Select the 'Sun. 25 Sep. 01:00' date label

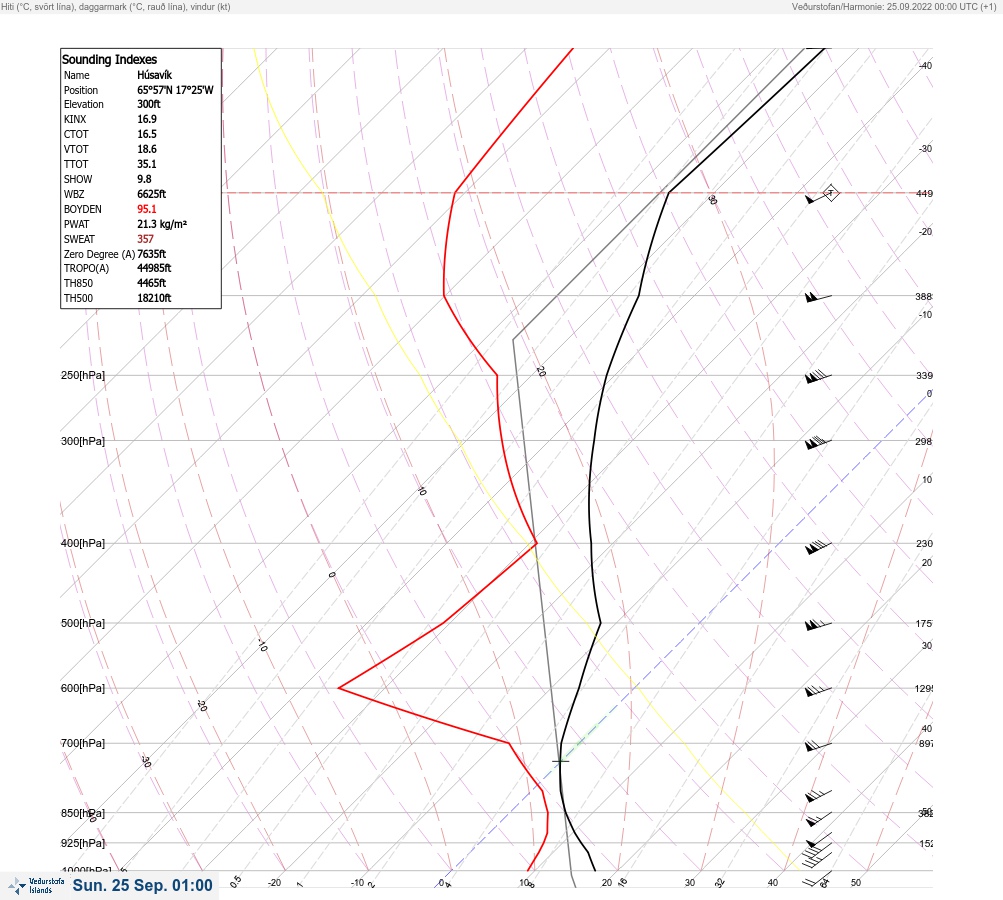coord(142,885)
